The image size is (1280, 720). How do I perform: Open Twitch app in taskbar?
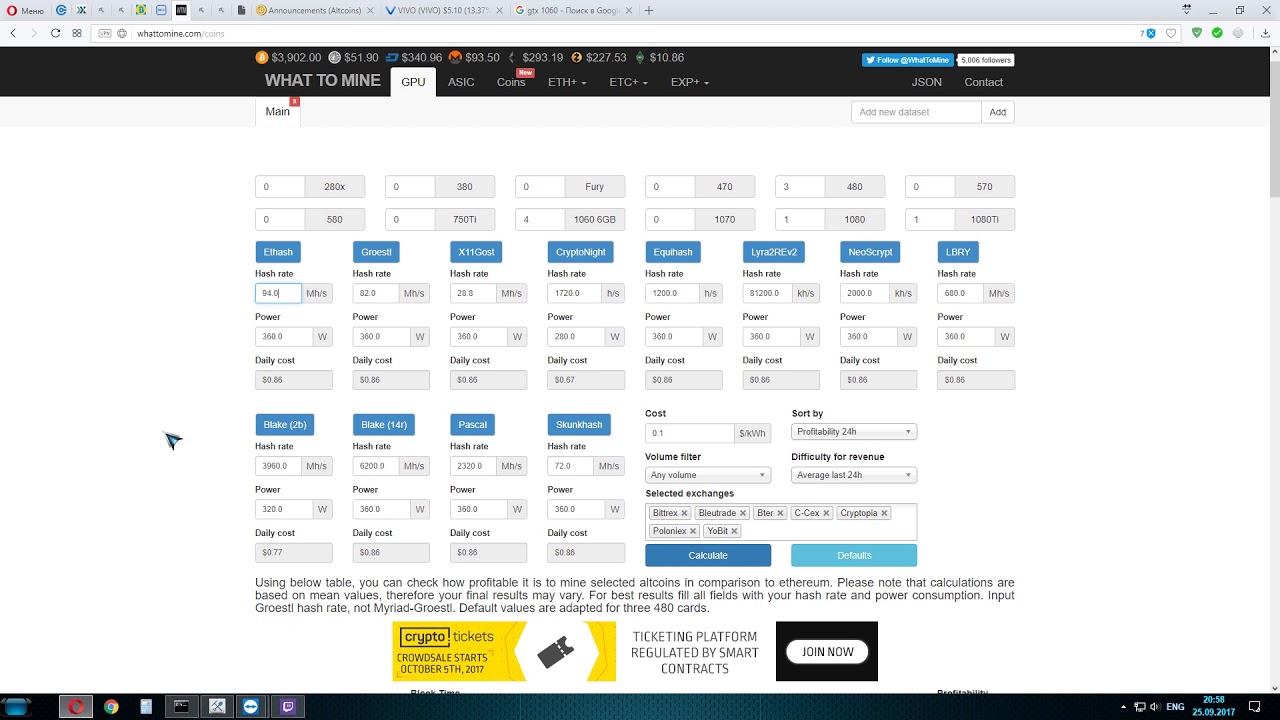point(289,706)
